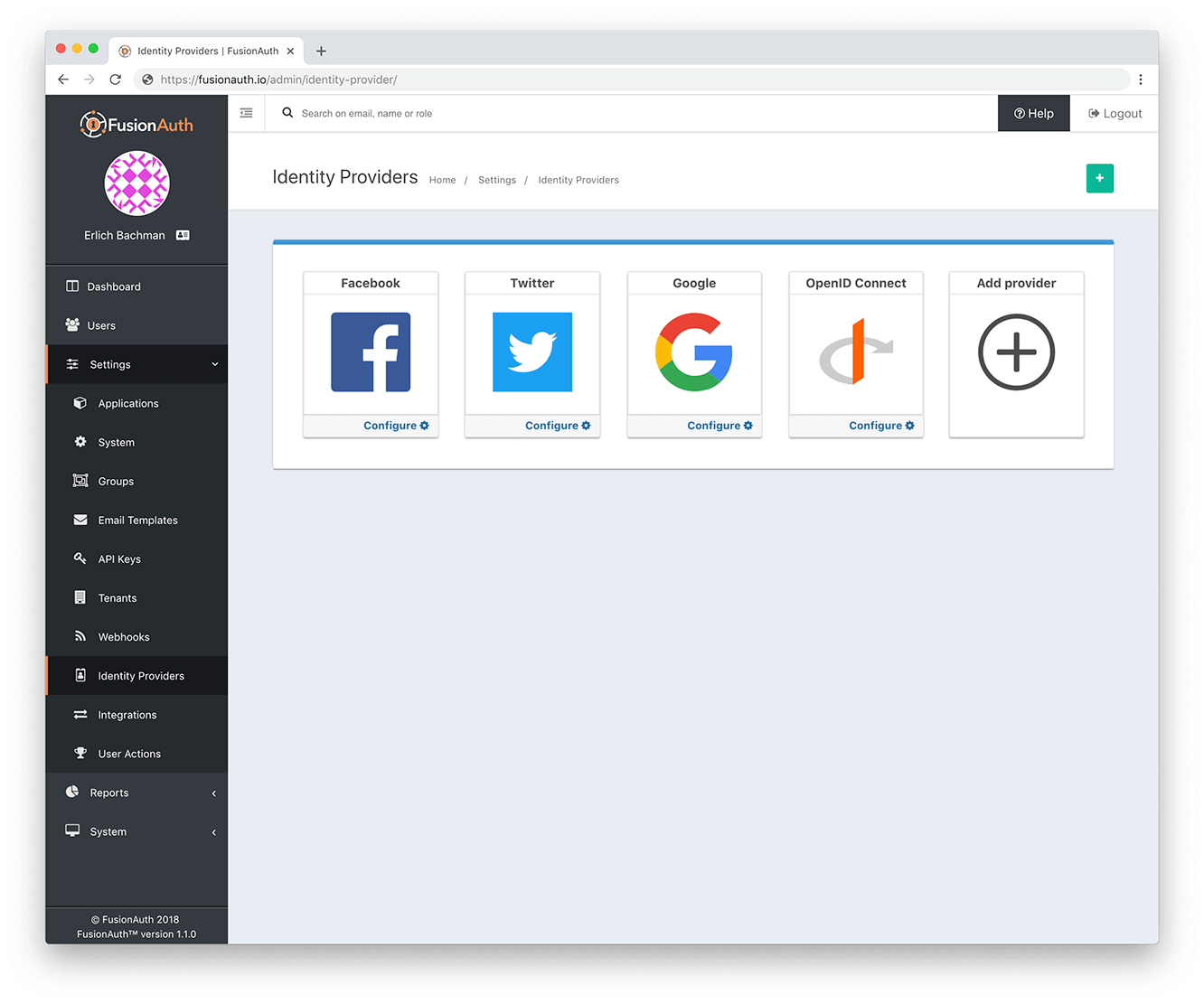Open a new browser tab

coord(321,52)
